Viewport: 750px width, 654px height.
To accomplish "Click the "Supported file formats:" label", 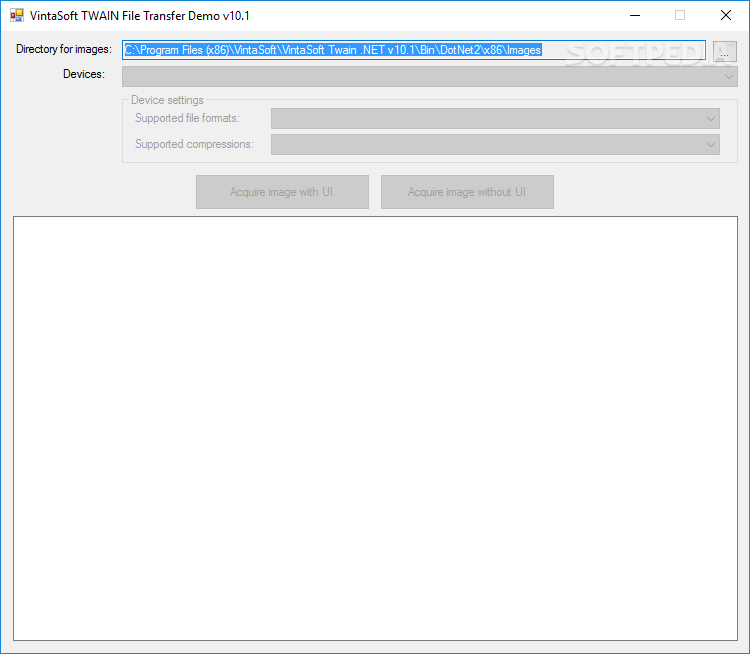I will click(188, 118).
